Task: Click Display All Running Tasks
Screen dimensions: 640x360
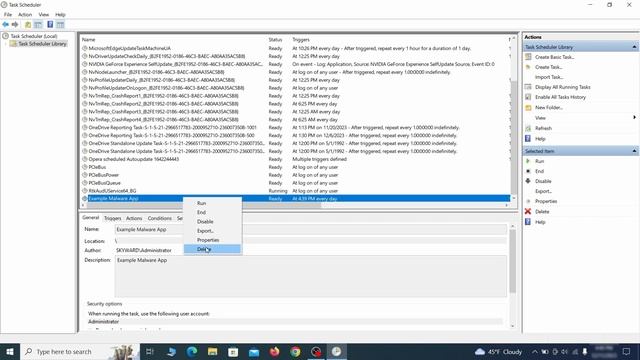Action: pyautogui.click(x=562, y=87)
